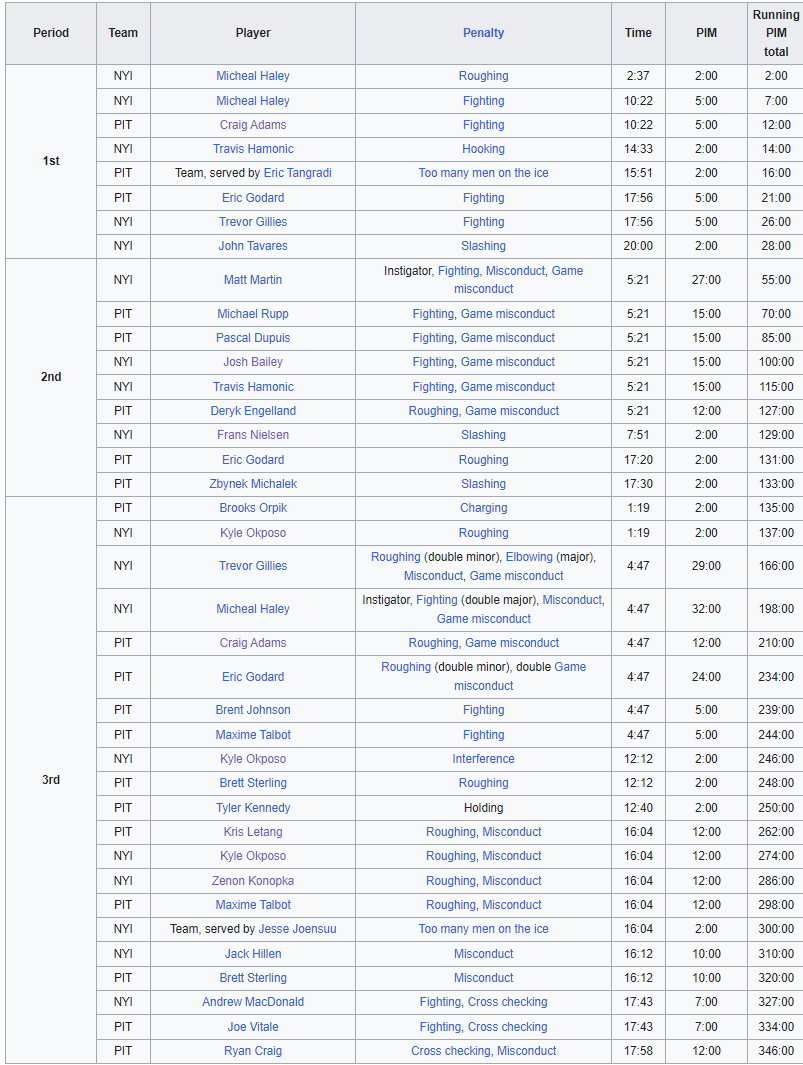803x1065 pixels.
Task: Open Micheal Haley link in 2:37 Roughing row
Action: 253,76
